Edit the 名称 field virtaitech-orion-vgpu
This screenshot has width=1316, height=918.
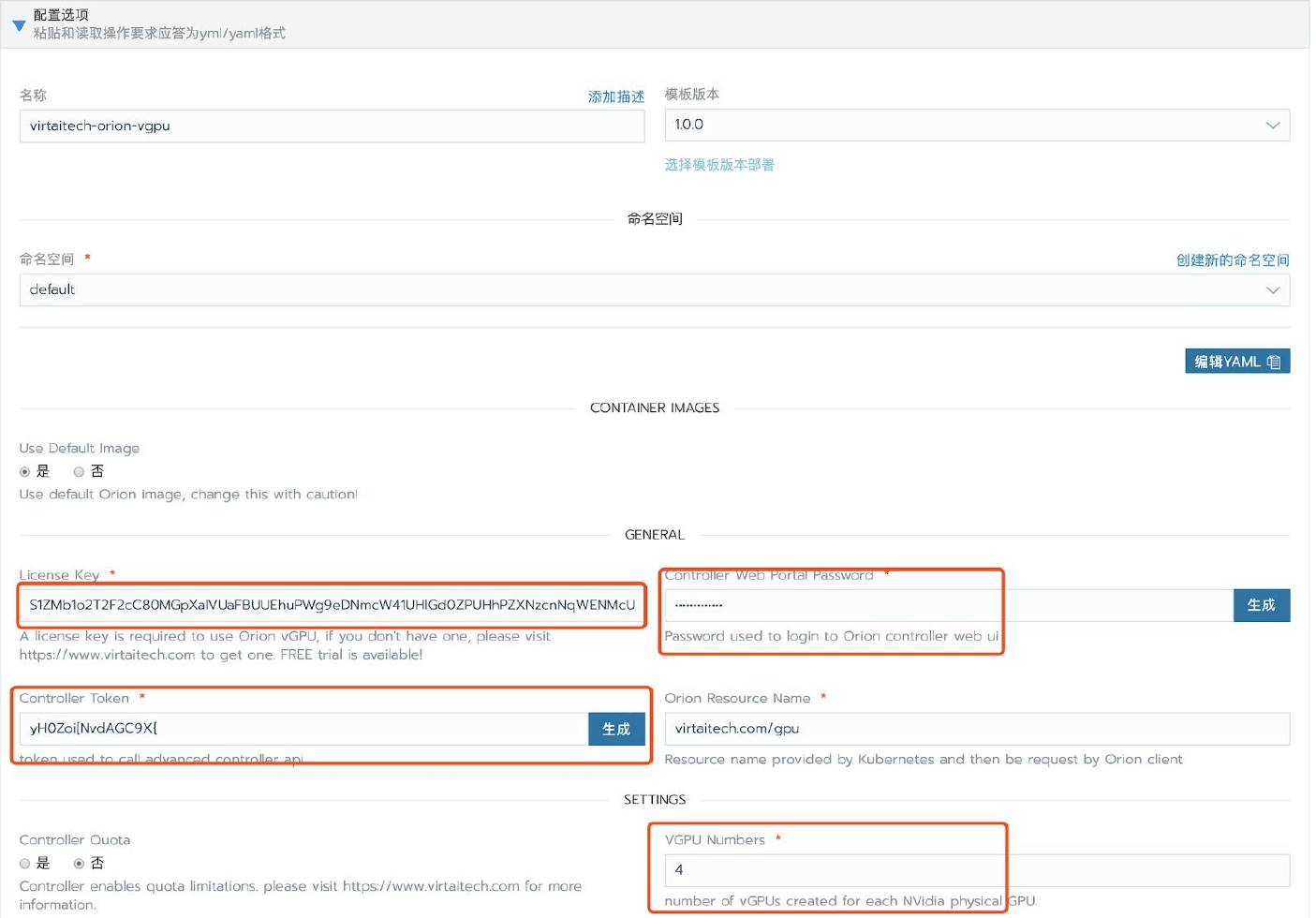coord(332,126)
